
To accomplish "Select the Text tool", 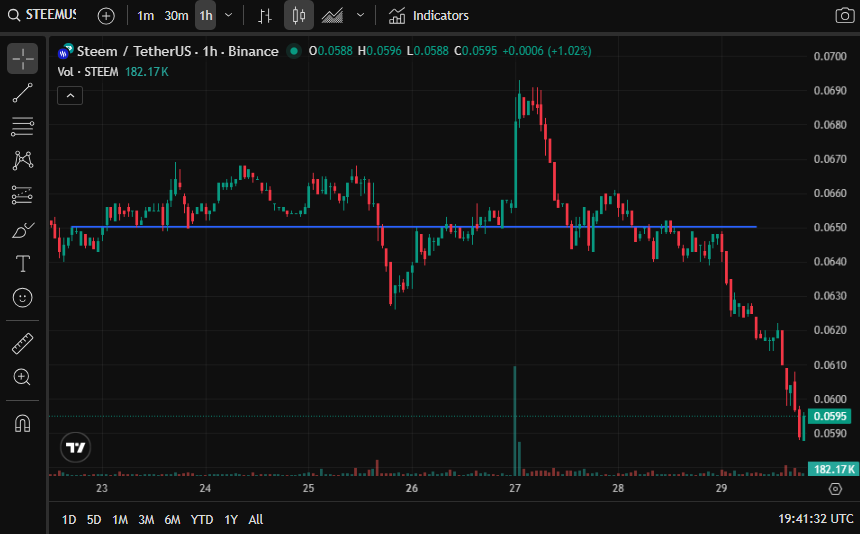I will 22,264.
